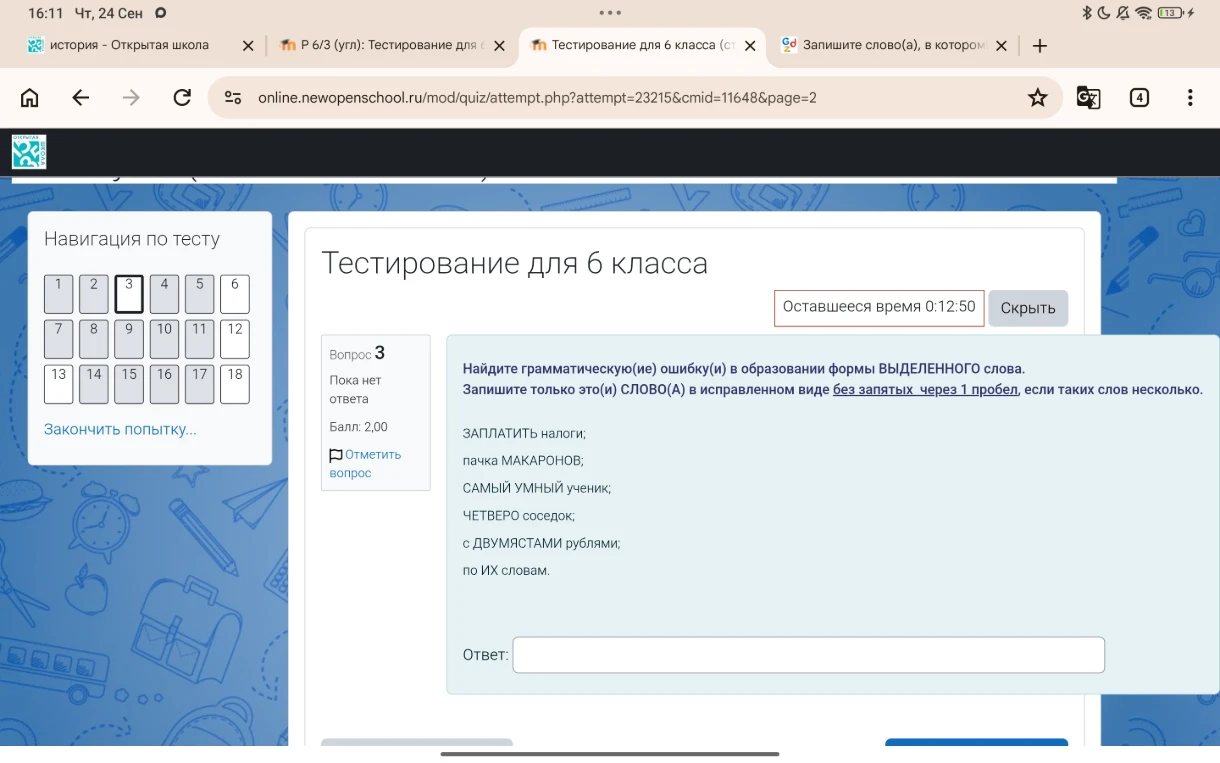Image resolution: width=1220 pixels, height=763 pixels.
Task: Go to question 18 in test navigation
Action: point(235,384)
